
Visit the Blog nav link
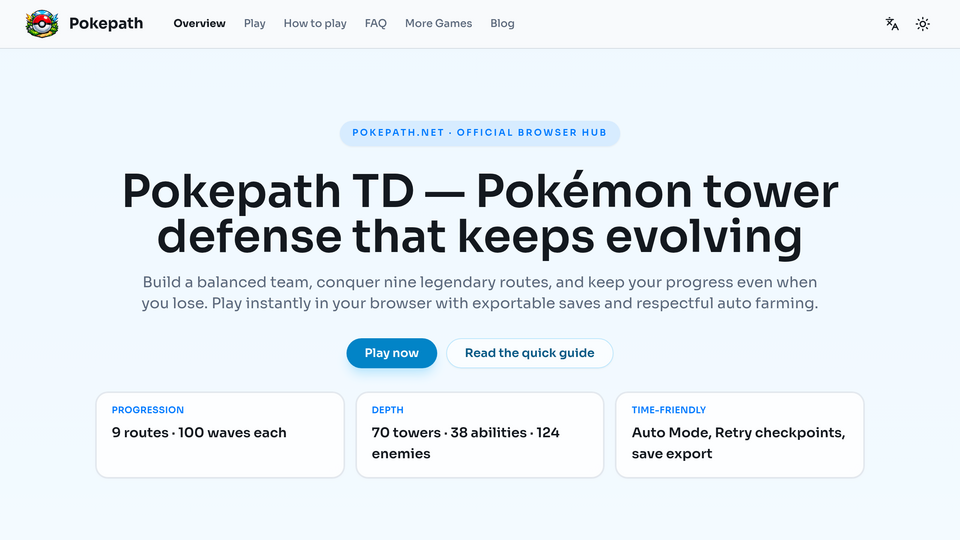502,23
